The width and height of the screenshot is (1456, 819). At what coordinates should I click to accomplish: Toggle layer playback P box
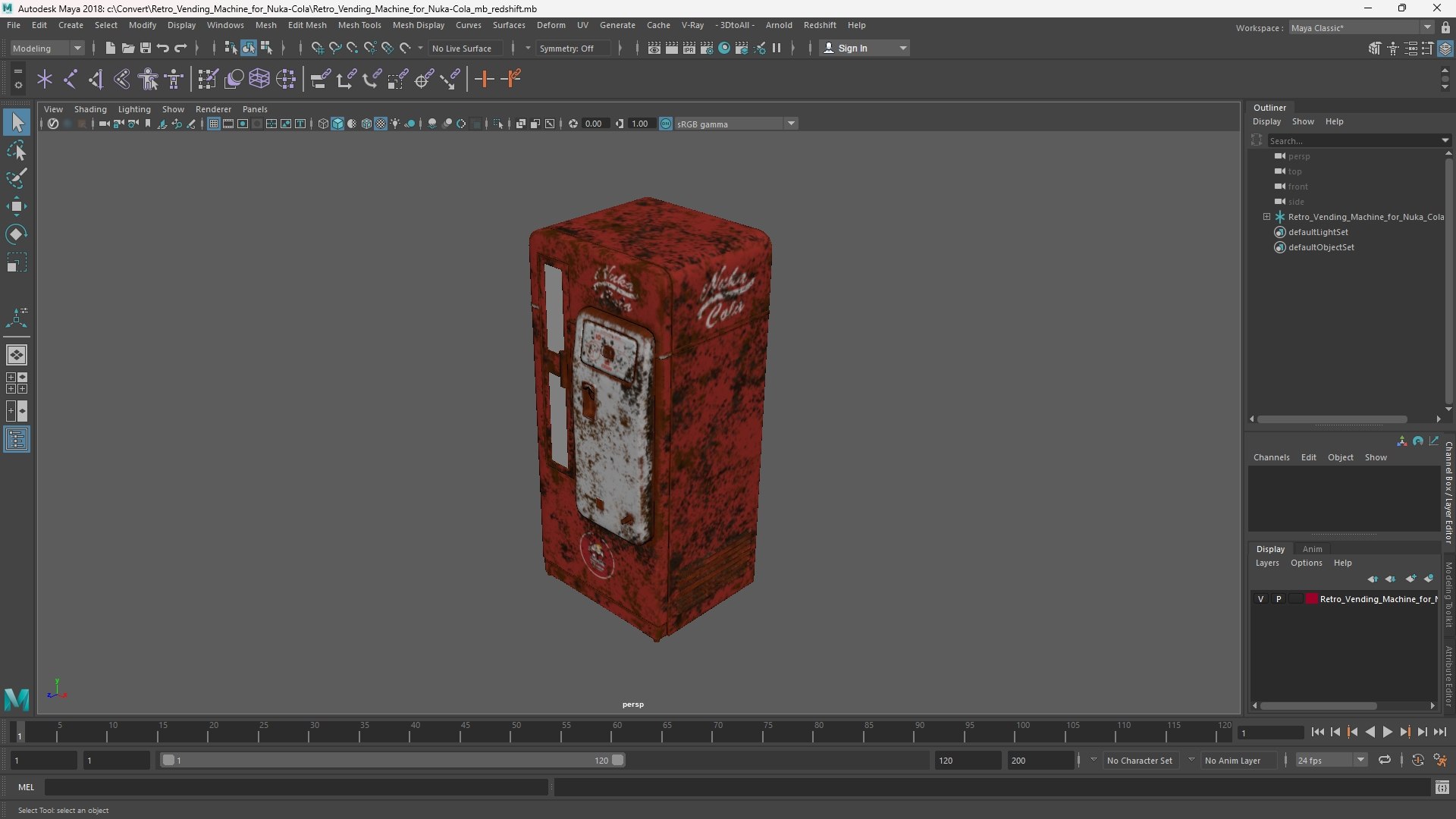(1279, 599)
